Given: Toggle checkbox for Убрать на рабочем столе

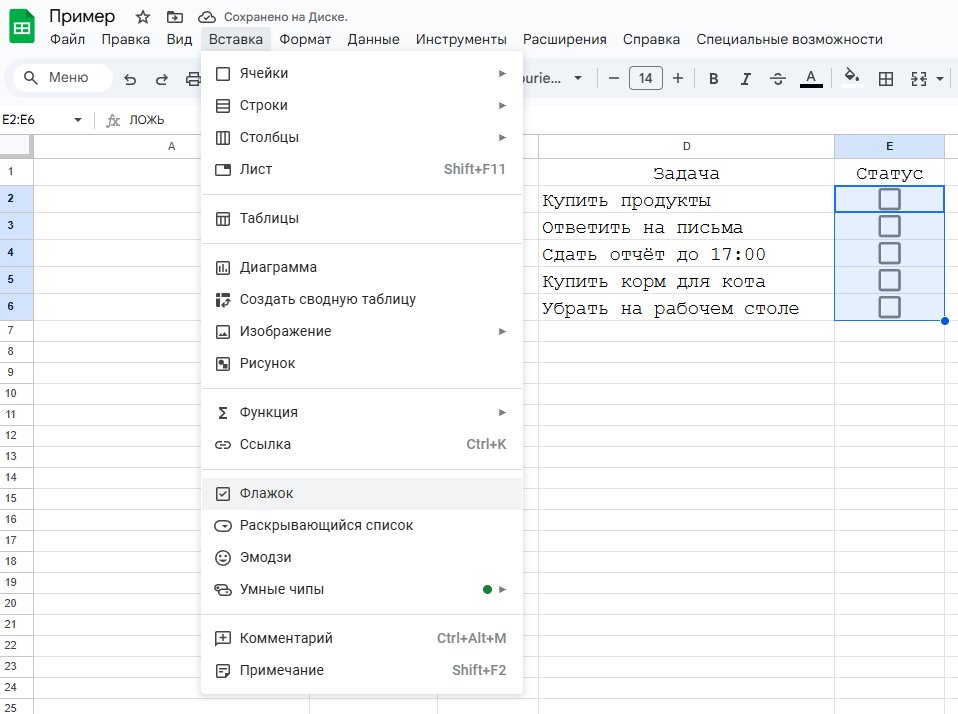Looking at the screenshot, I should (x=889, y=307).
